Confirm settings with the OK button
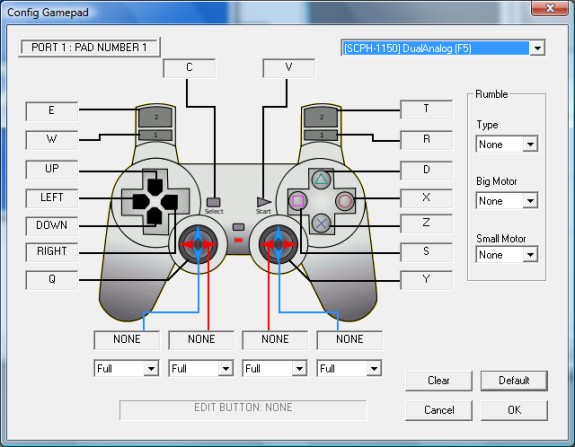Image resolution: width=575 pixels, height=447 pixels. [x=514, y=410]
